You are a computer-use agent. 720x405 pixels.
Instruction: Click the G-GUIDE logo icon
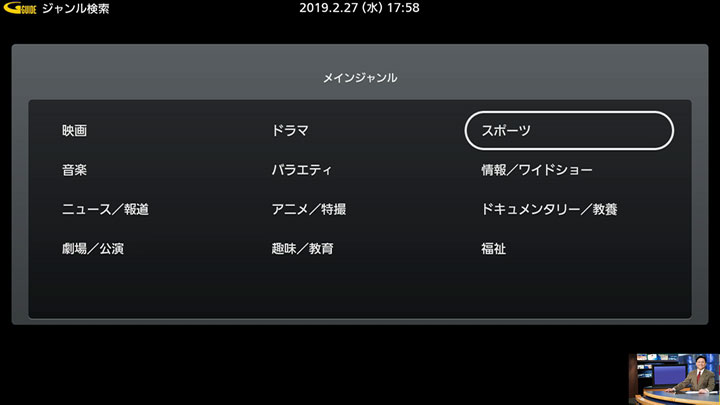pyautogui.click(x=20, y=8)
